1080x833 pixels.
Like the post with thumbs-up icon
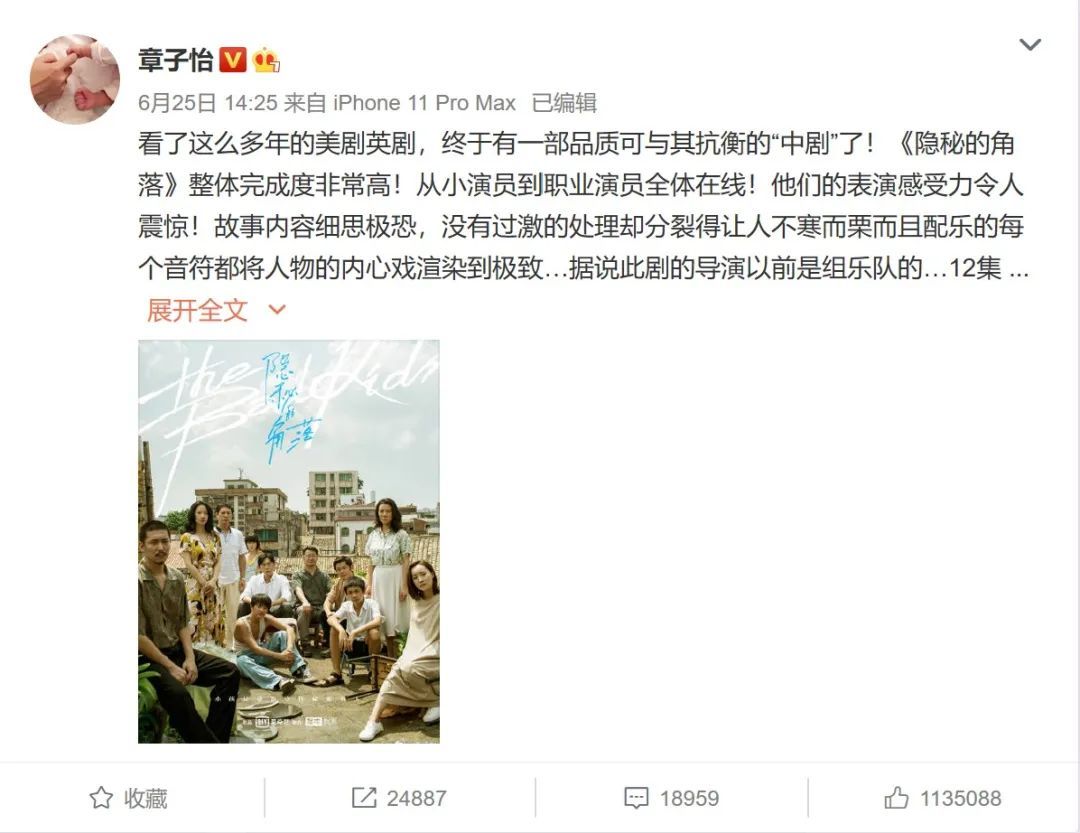click(896, 798)
